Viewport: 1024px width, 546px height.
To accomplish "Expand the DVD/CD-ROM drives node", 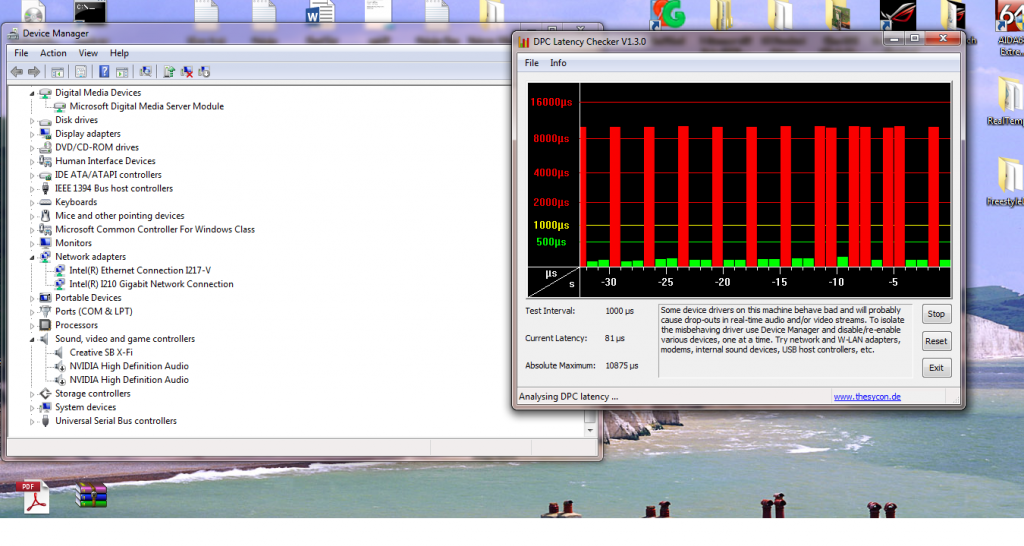I will 31,148.
